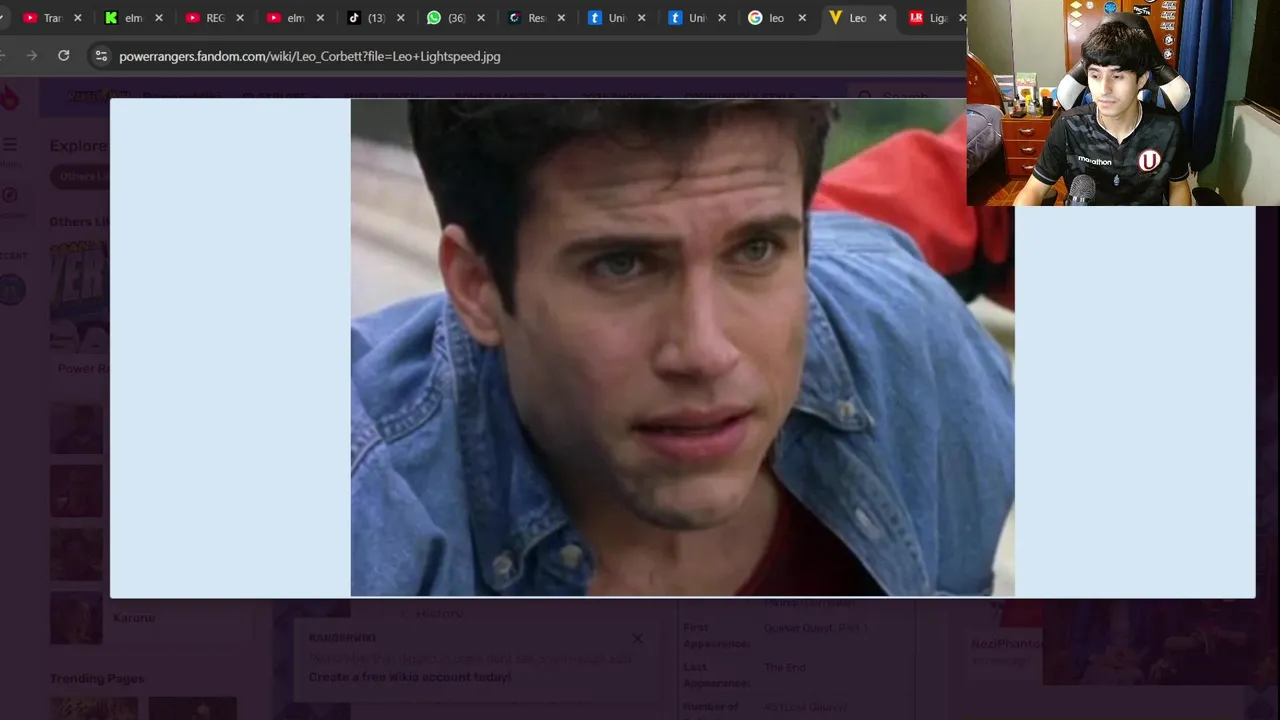The image size is (1280, 720).
Task: Close the WhatsApp (36) tab
Action: coord(481,18)
